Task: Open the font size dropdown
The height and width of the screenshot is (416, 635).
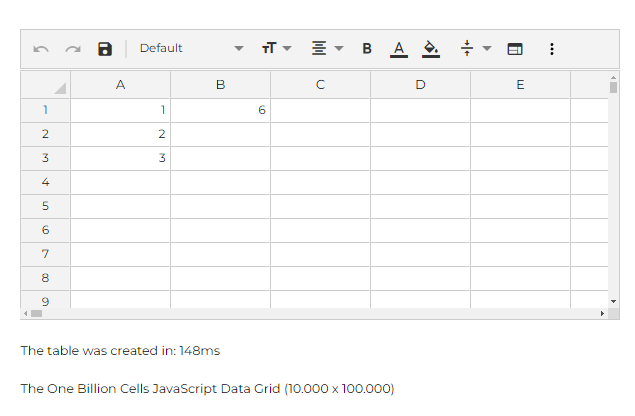Action: [276, 48]
